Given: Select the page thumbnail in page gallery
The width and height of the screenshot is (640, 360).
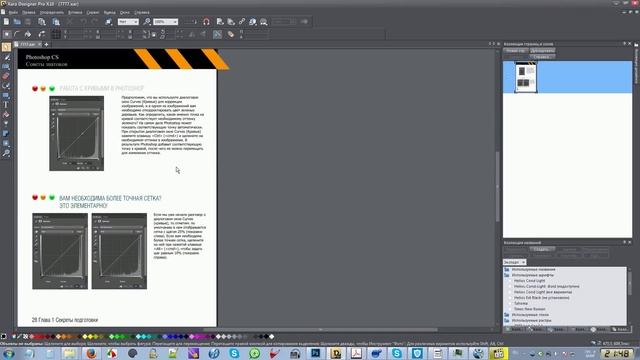Looking at the screenshot, I should coord(526,77).
